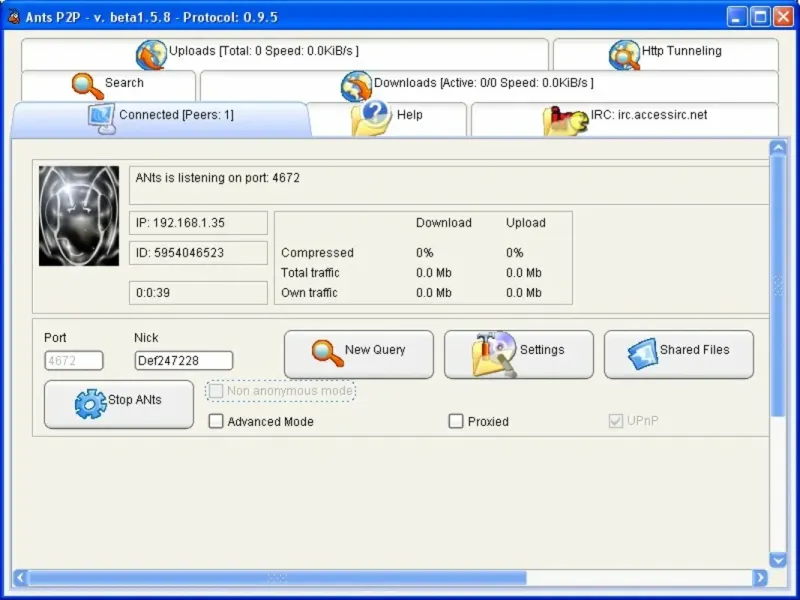Click the horizontal scrollbar thumb
This screenshot has height=600, width=800.
point(277,578)
